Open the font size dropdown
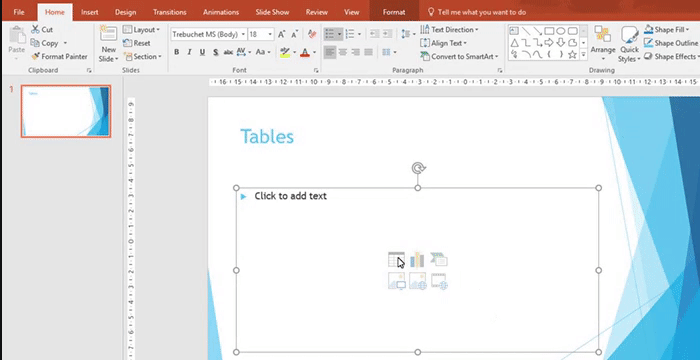 [x=270, y=34]
